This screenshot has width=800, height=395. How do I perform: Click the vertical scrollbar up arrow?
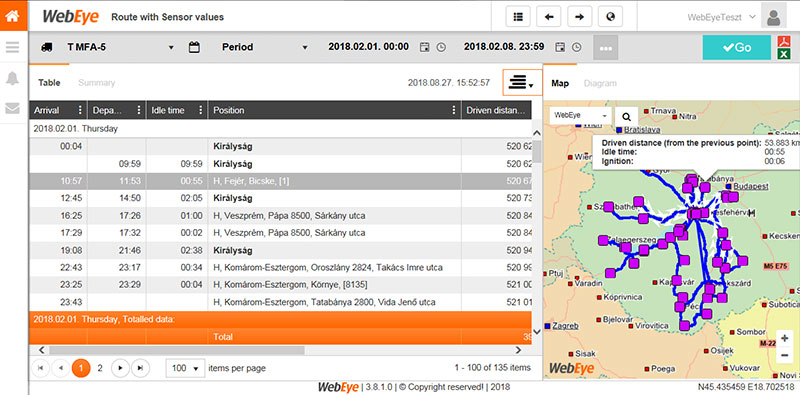(537, 133)
